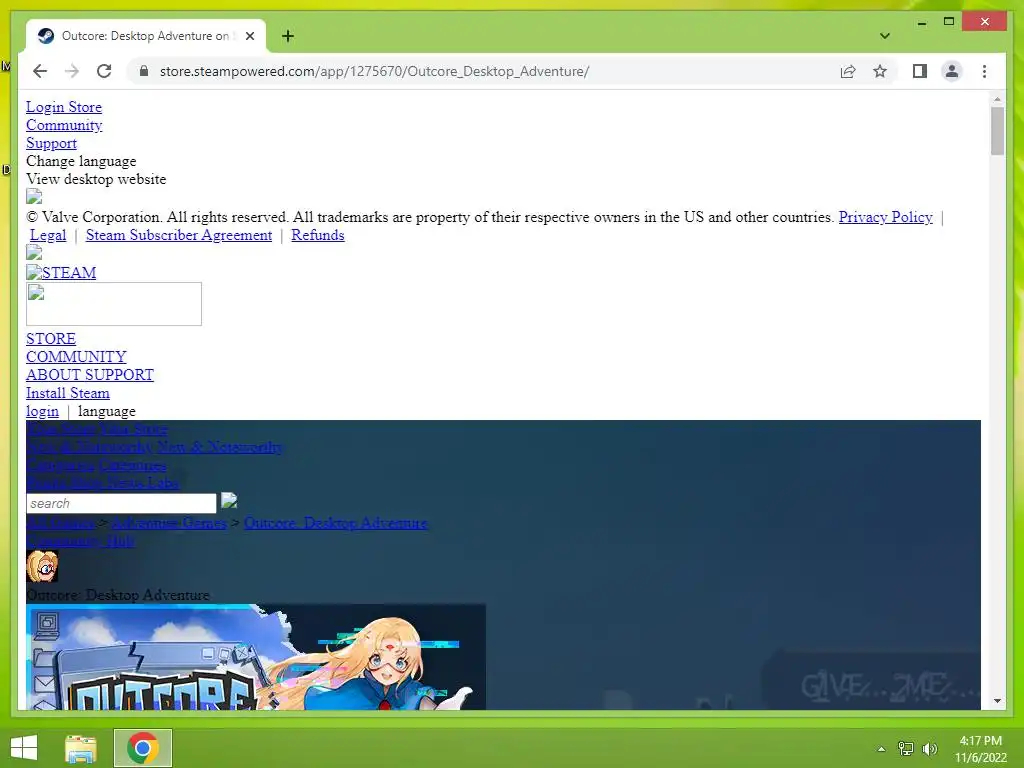
Task: Open the Privacy Policy link
Action: coord(885,217)
